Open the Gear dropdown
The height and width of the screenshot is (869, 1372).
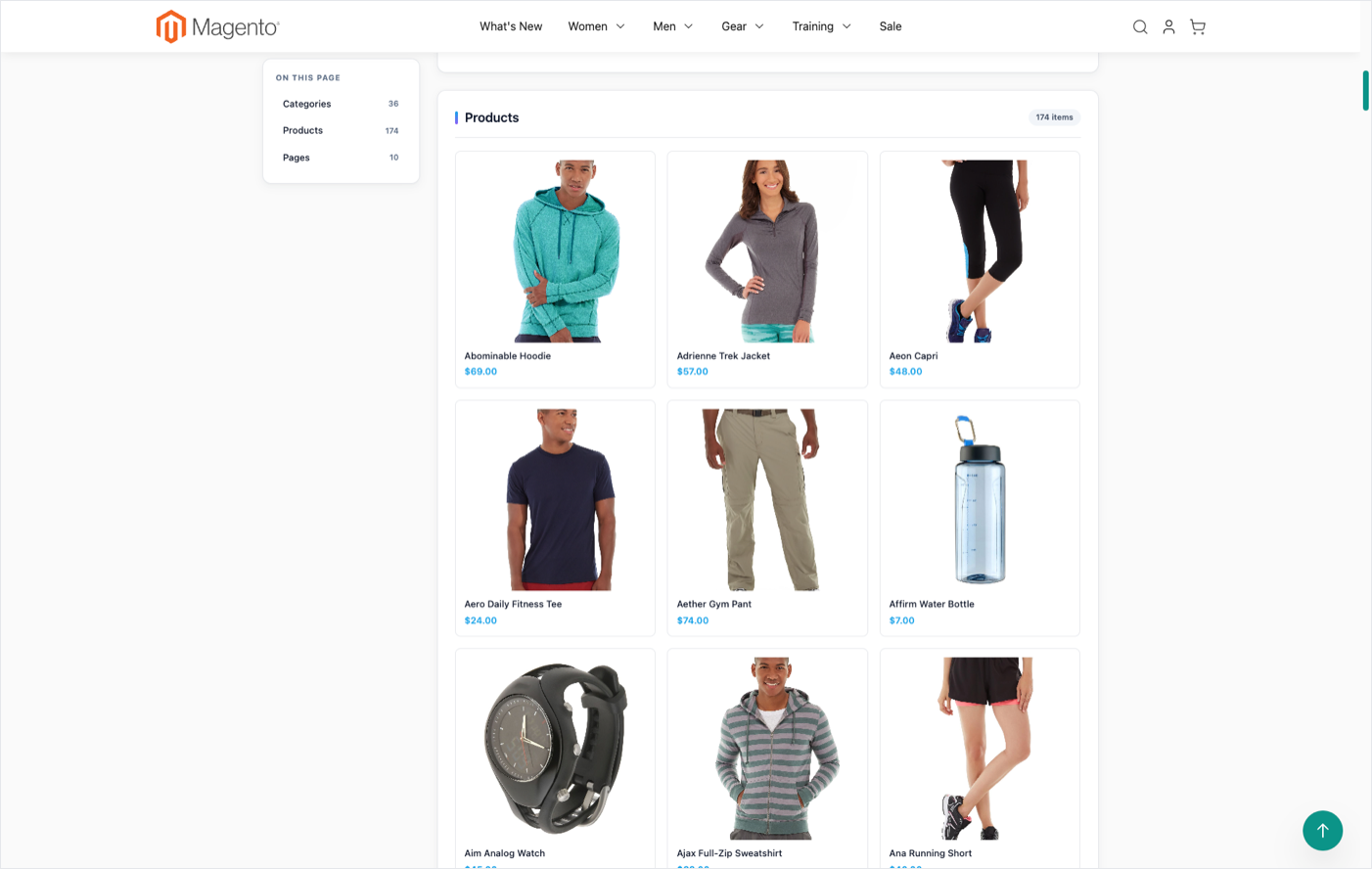coord(741,26)
